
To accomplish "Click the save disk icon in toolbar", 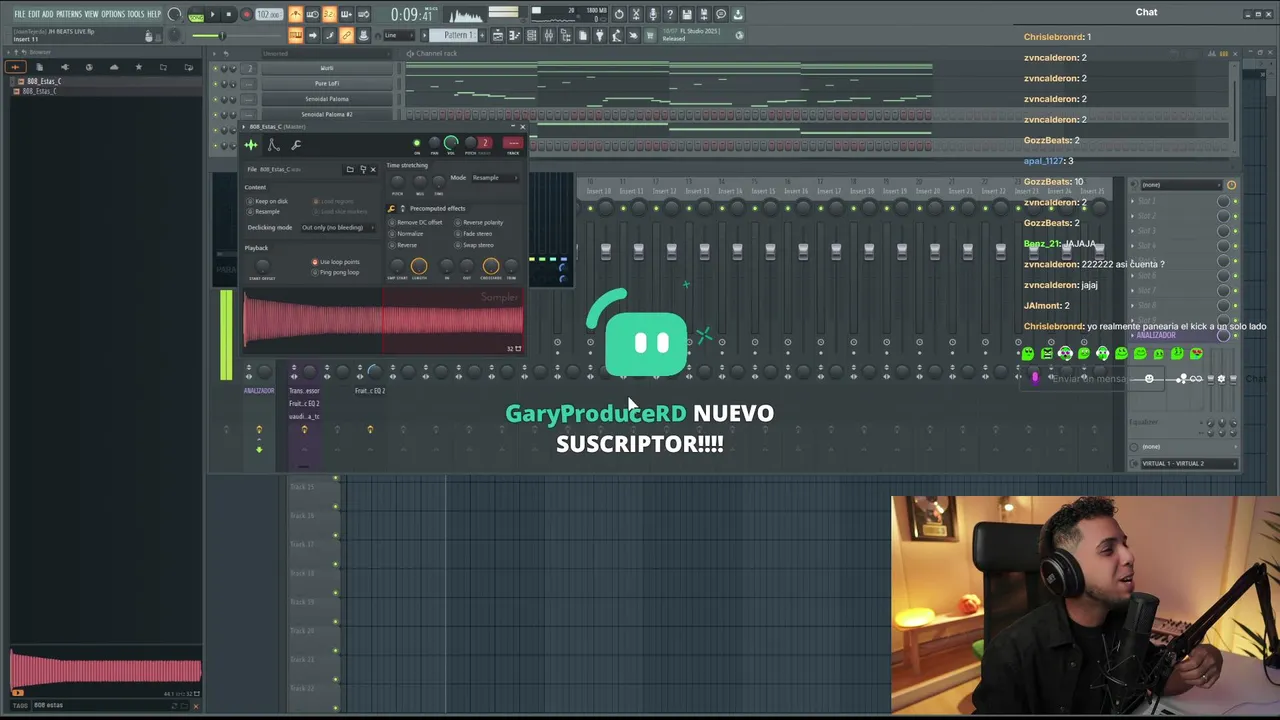I will tap(687, 14).
